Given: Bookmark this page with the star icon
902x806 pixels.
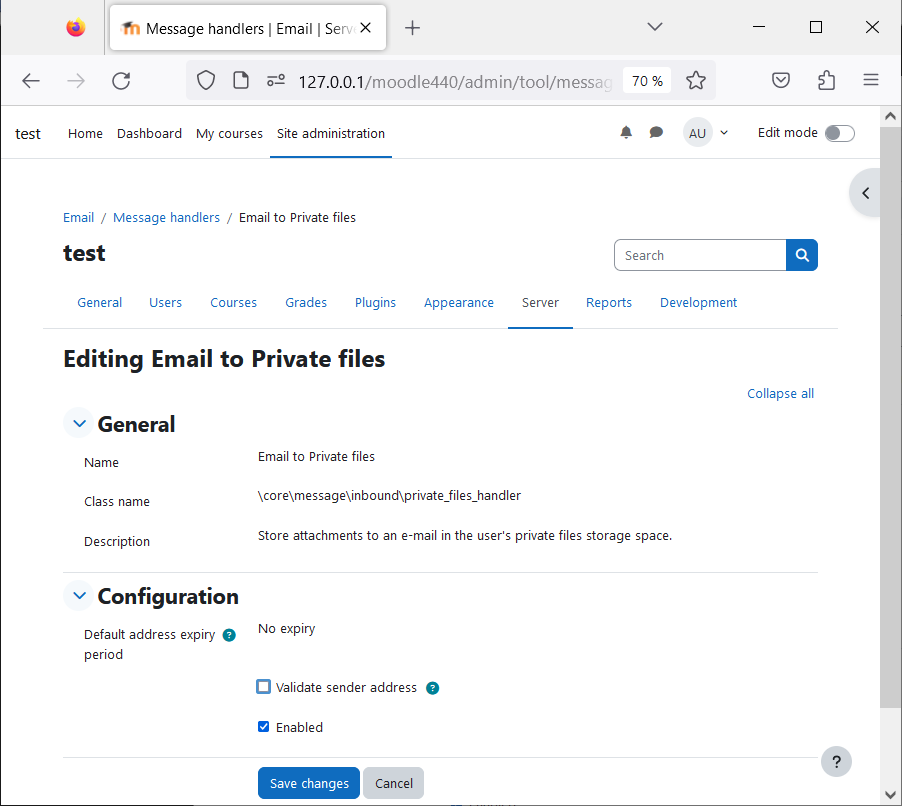Looking at the screenshot, I should (x=695, y=81).
